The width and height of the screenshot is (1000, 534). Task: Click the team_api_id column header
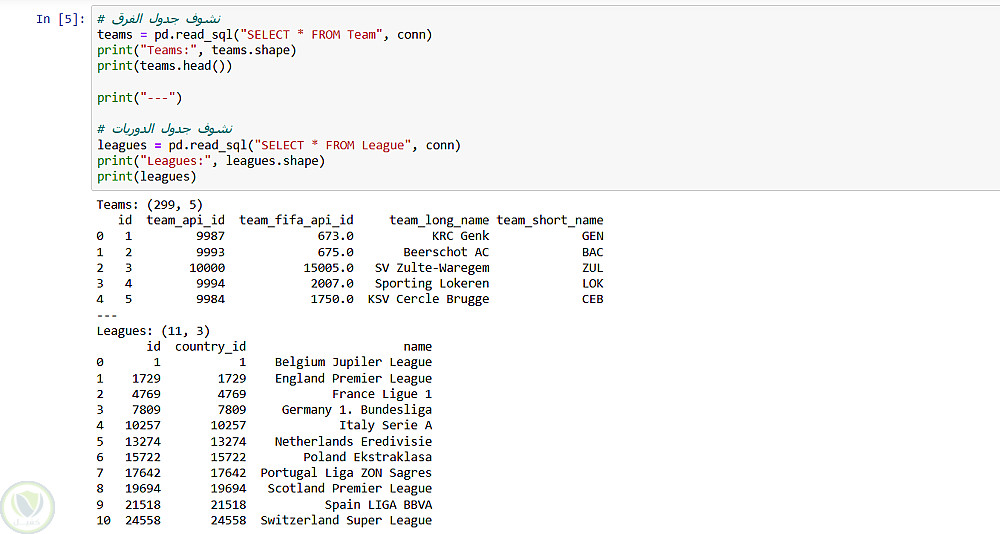tap(185, 220)
